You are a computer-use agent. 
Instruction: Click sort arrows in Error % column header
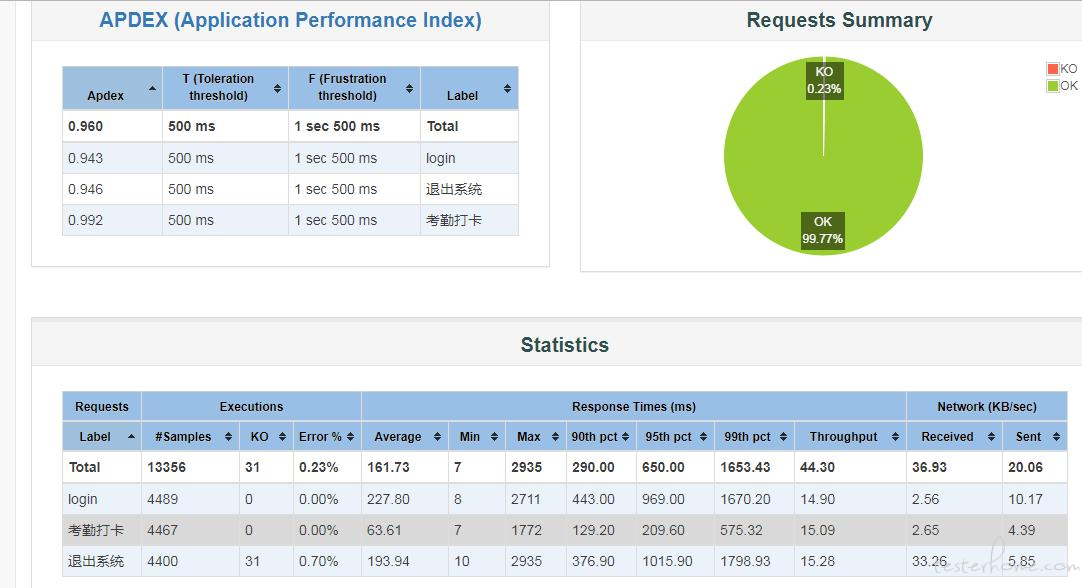click(350, 437)
